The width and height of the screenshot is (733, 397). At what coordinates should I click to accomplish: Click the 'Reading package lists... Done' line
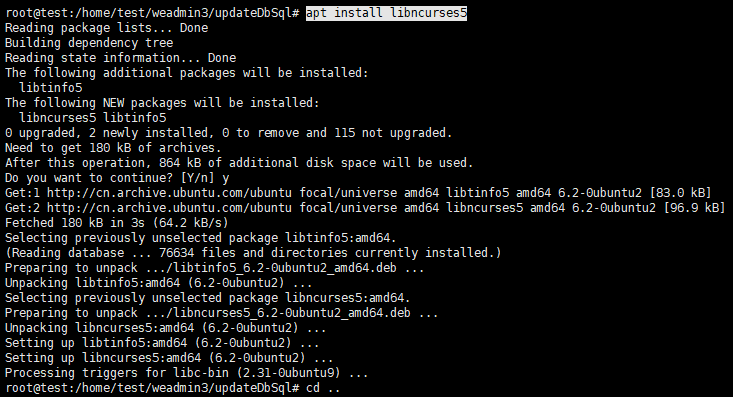107,28
